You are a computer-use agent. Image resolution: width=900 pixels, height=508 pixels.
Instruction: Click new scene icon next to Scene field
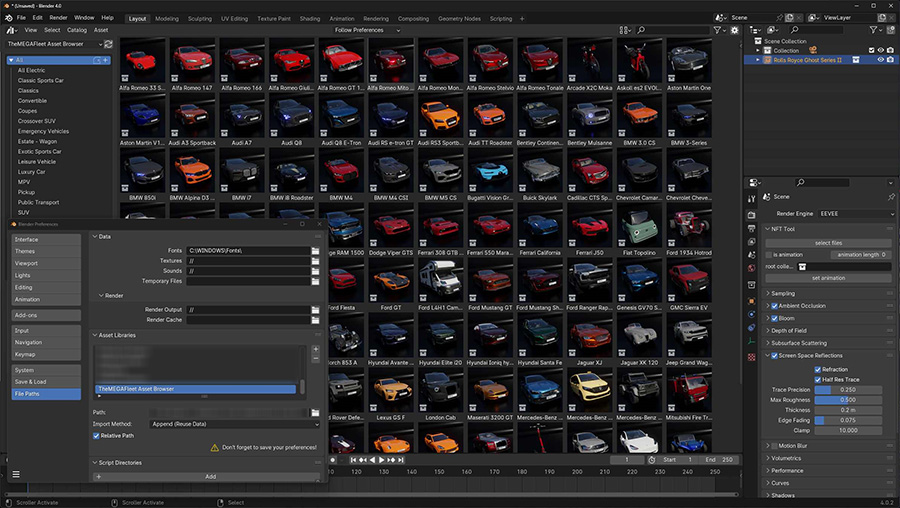point(789,18)
